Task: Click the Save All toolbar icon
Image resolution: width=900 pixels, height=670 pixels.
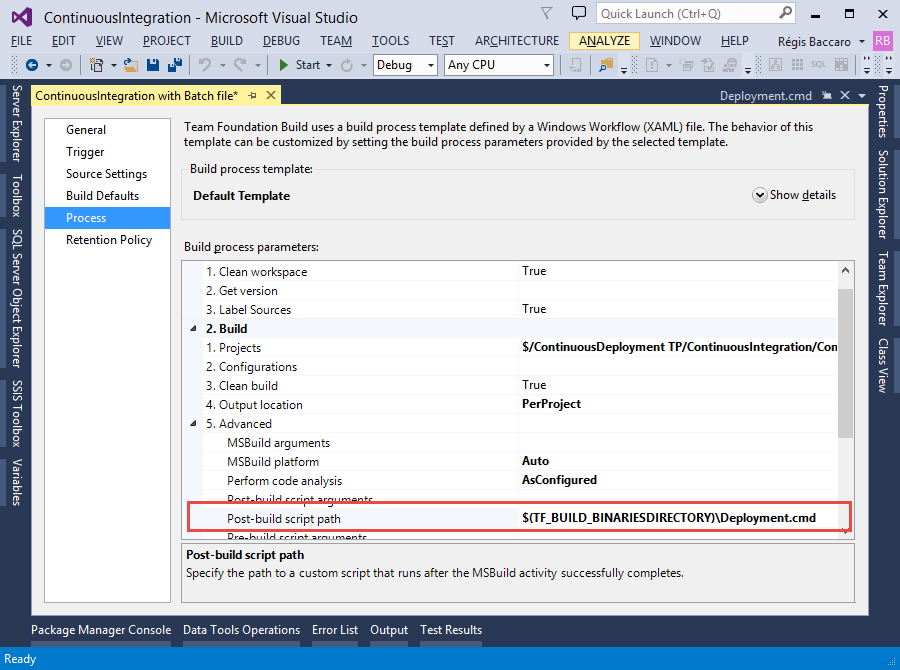Action: pyautogui.click(x=172, y=65)
